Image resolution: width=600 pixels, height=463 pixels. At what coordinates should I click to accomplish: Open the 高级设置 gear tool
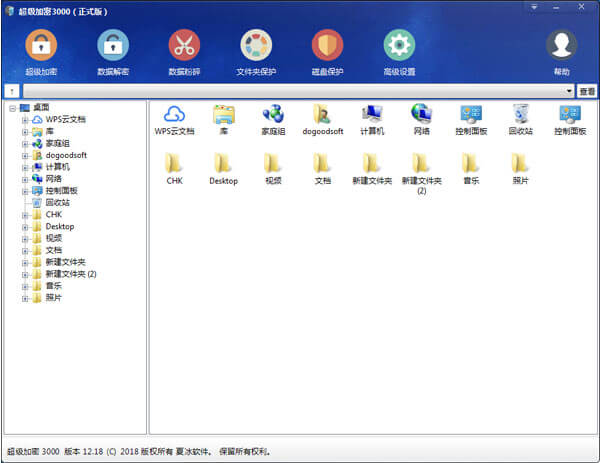[399, 52]
